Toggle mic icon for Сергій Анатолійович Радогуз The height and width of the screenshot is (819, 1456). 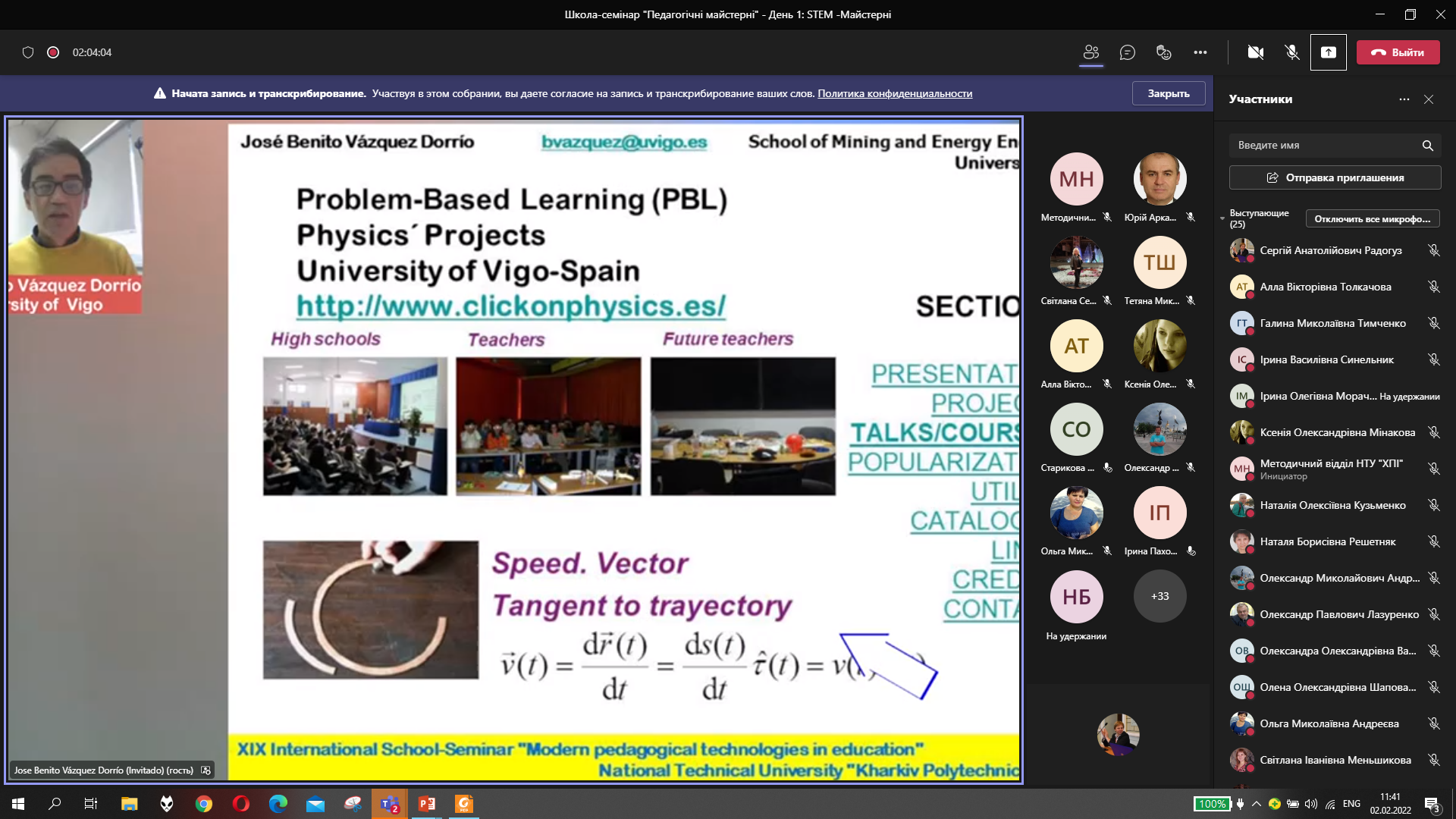tap(1433, 250)
